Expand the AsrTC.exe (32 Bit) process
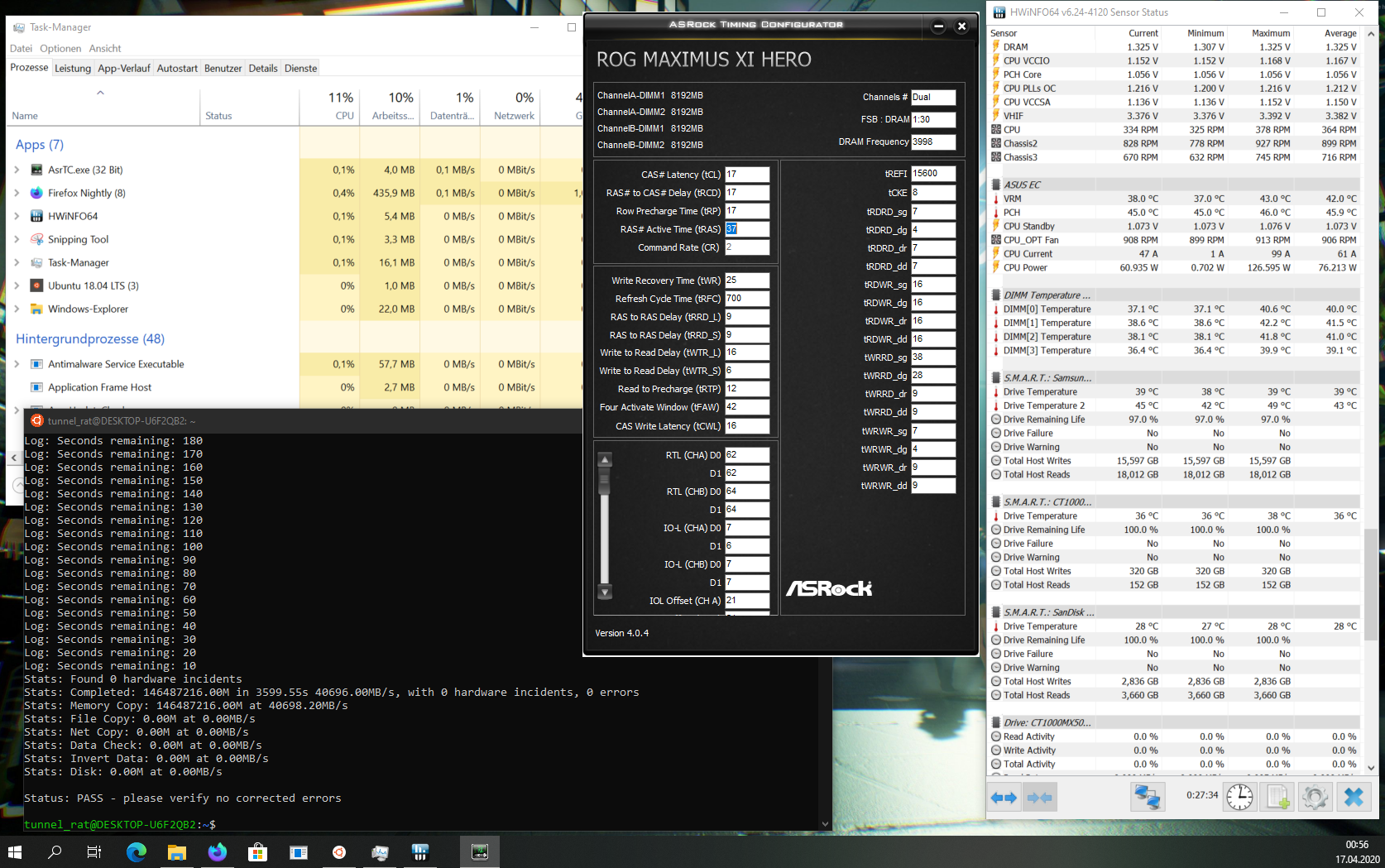The width and height of the screenshot is (1385, 868). [17, 170]
